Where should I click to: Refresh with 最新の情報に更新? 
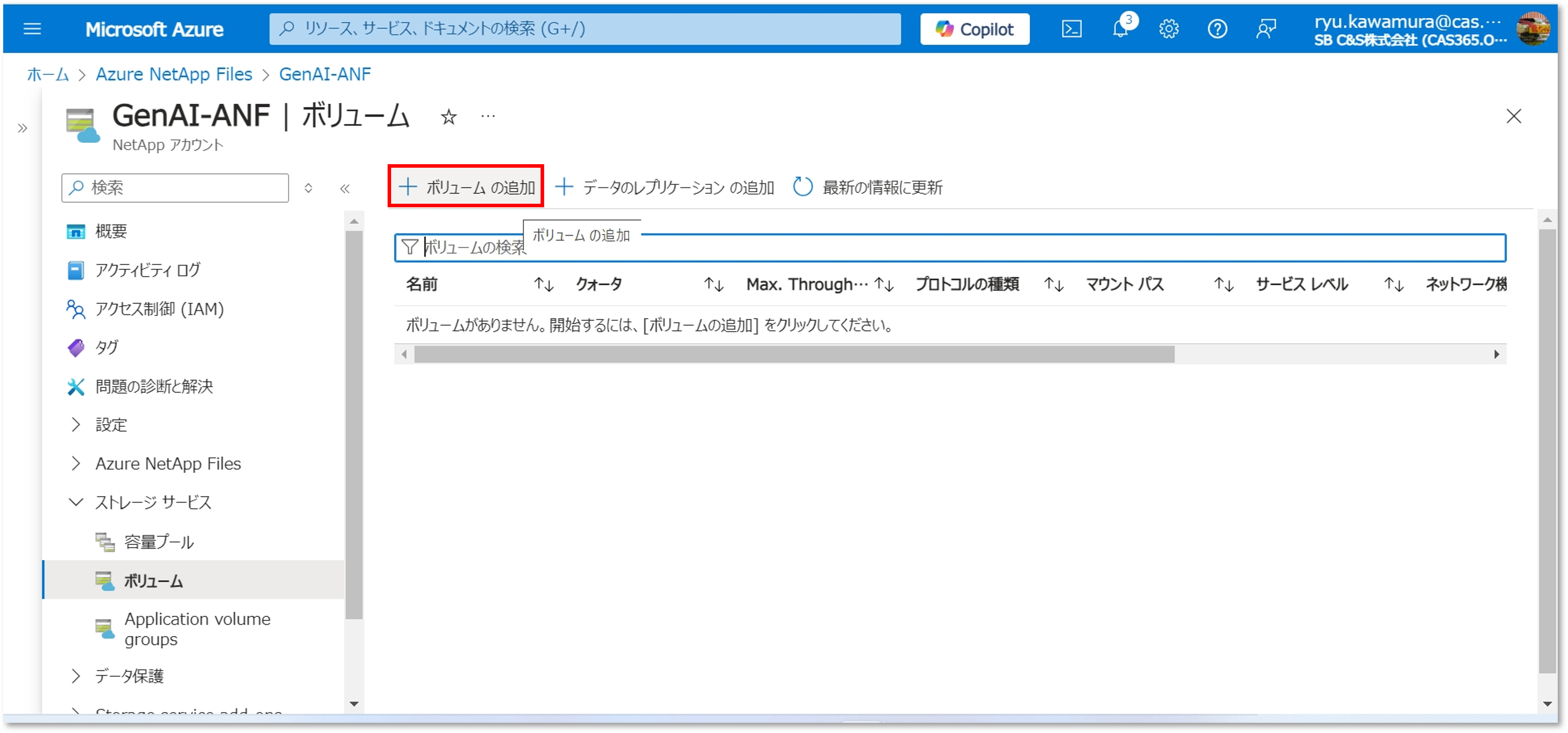click(867, 187)
